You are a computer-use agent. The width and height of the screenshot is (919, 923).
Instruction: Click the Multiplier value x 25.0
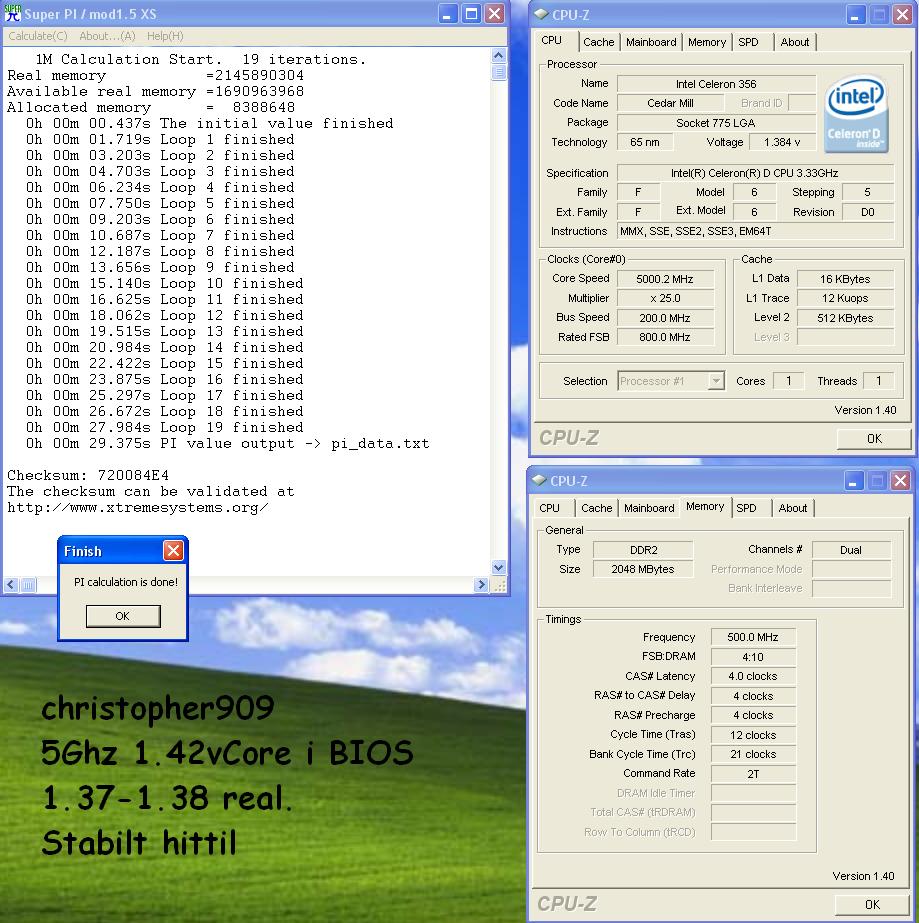665,298
